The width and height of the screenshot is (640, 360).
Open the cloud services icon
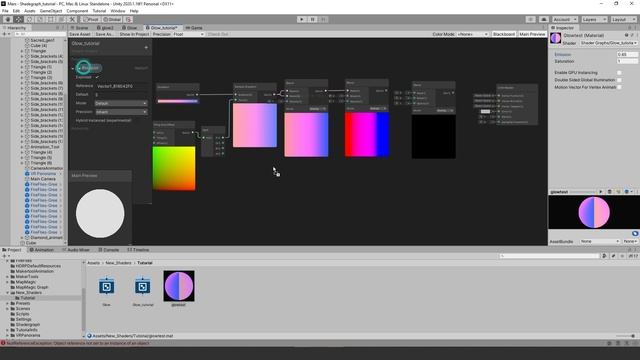coord(544,19)
